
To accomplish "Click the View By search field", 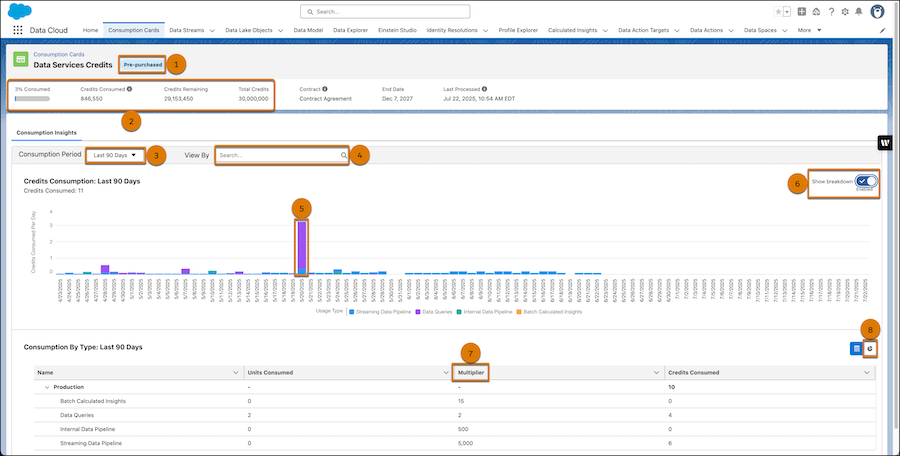I will 281,155.
